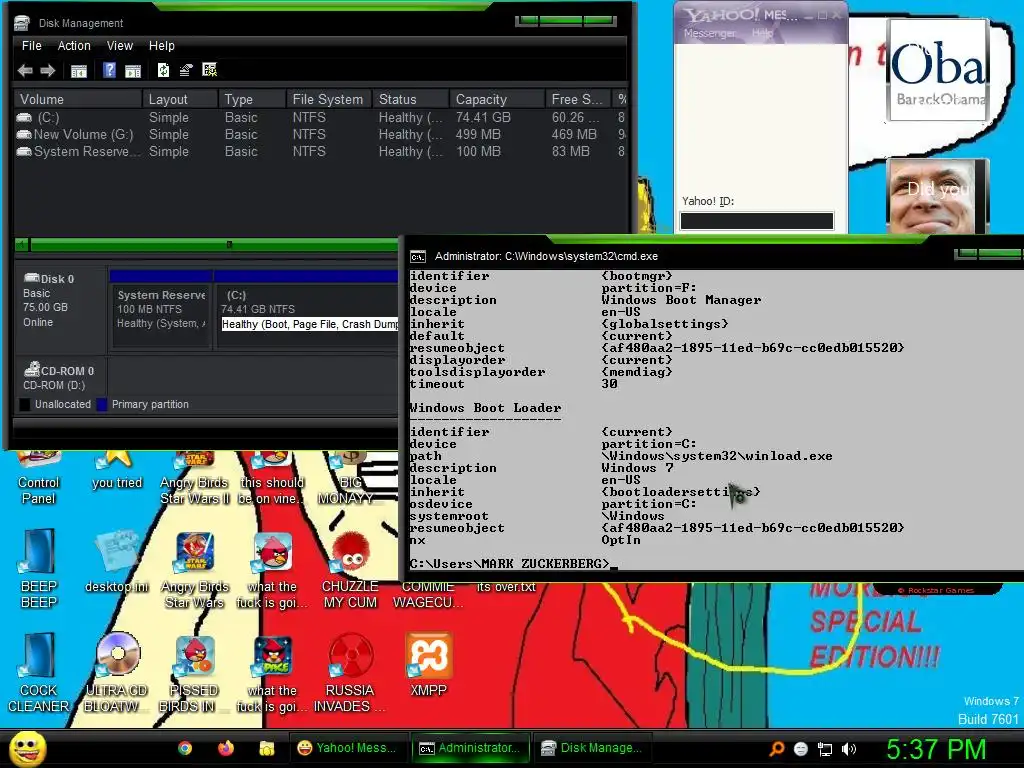Click the Primary partition blue legend swatch
The height and width of the screenshot is (768, 1024).
coord(102,404)
